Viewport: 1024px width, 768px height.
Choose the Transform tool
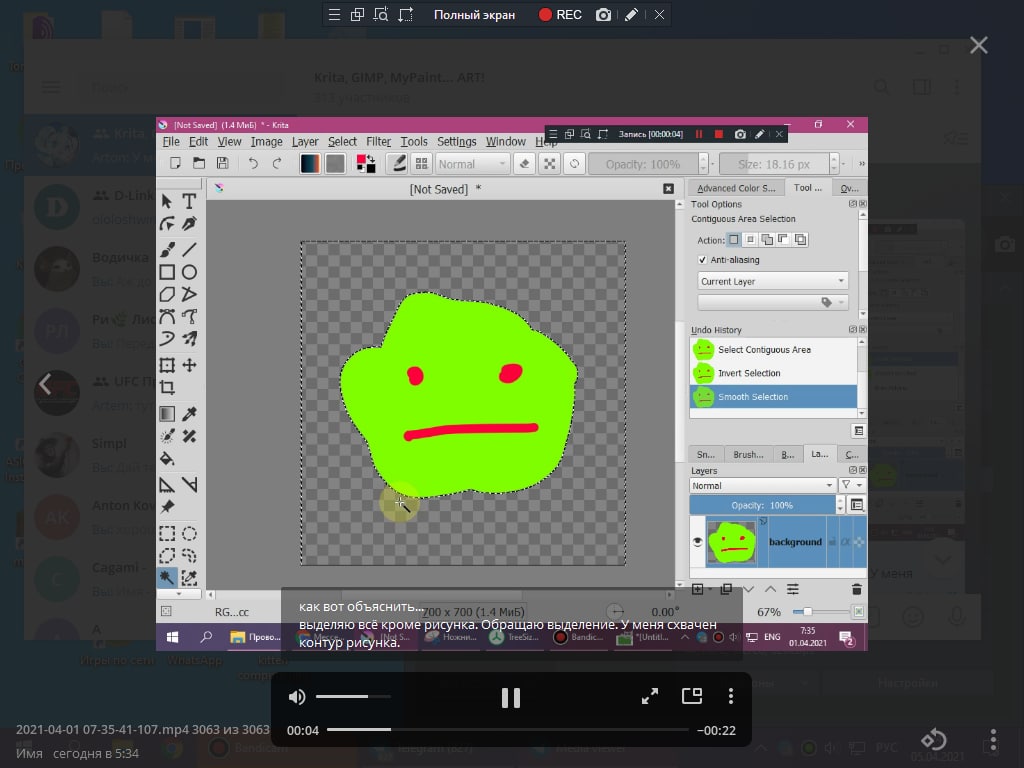pyautogui.click(x=167, y=365)
